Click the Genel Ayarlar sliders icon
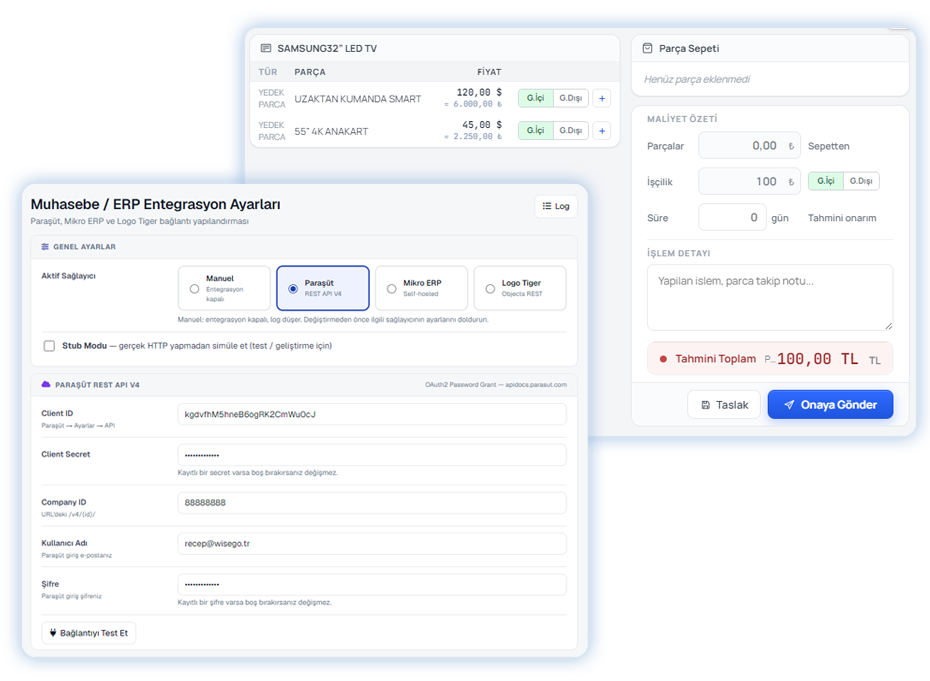The image size is (930, 681). pyautogui.click(x=45, y=247)
